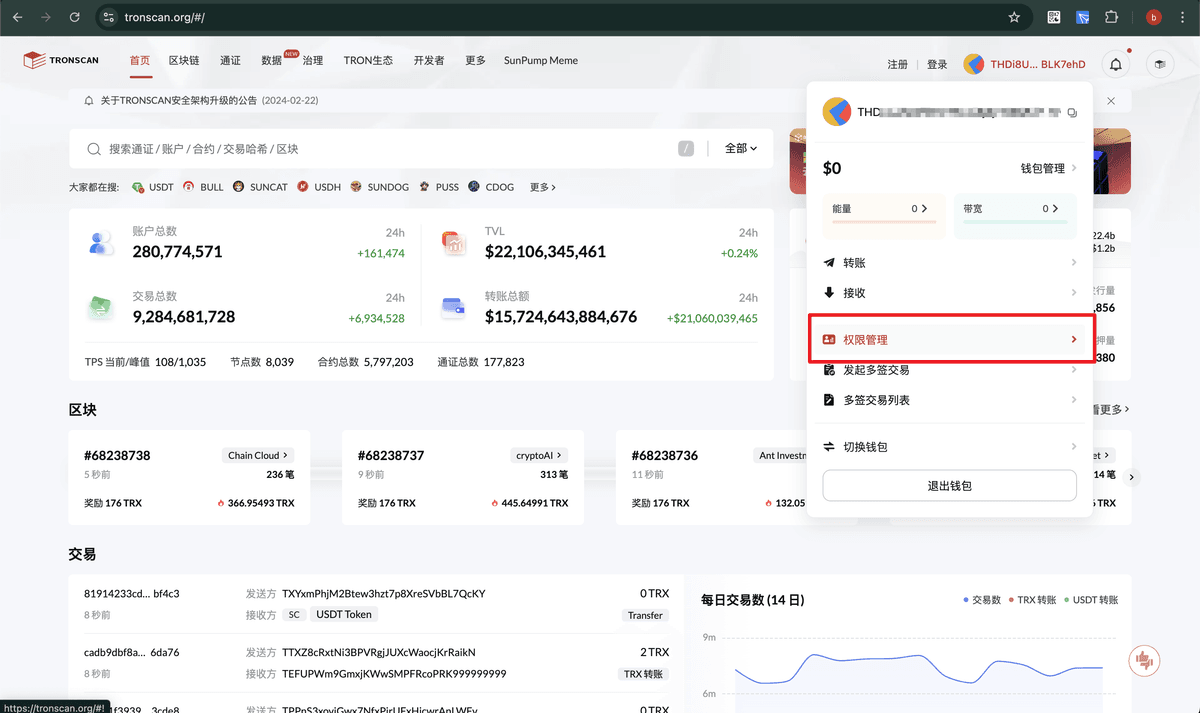This screenshot has width=1200, height=713.
Task: Open the 全部 dropdown beside the search bar
Action: [740, 148]
